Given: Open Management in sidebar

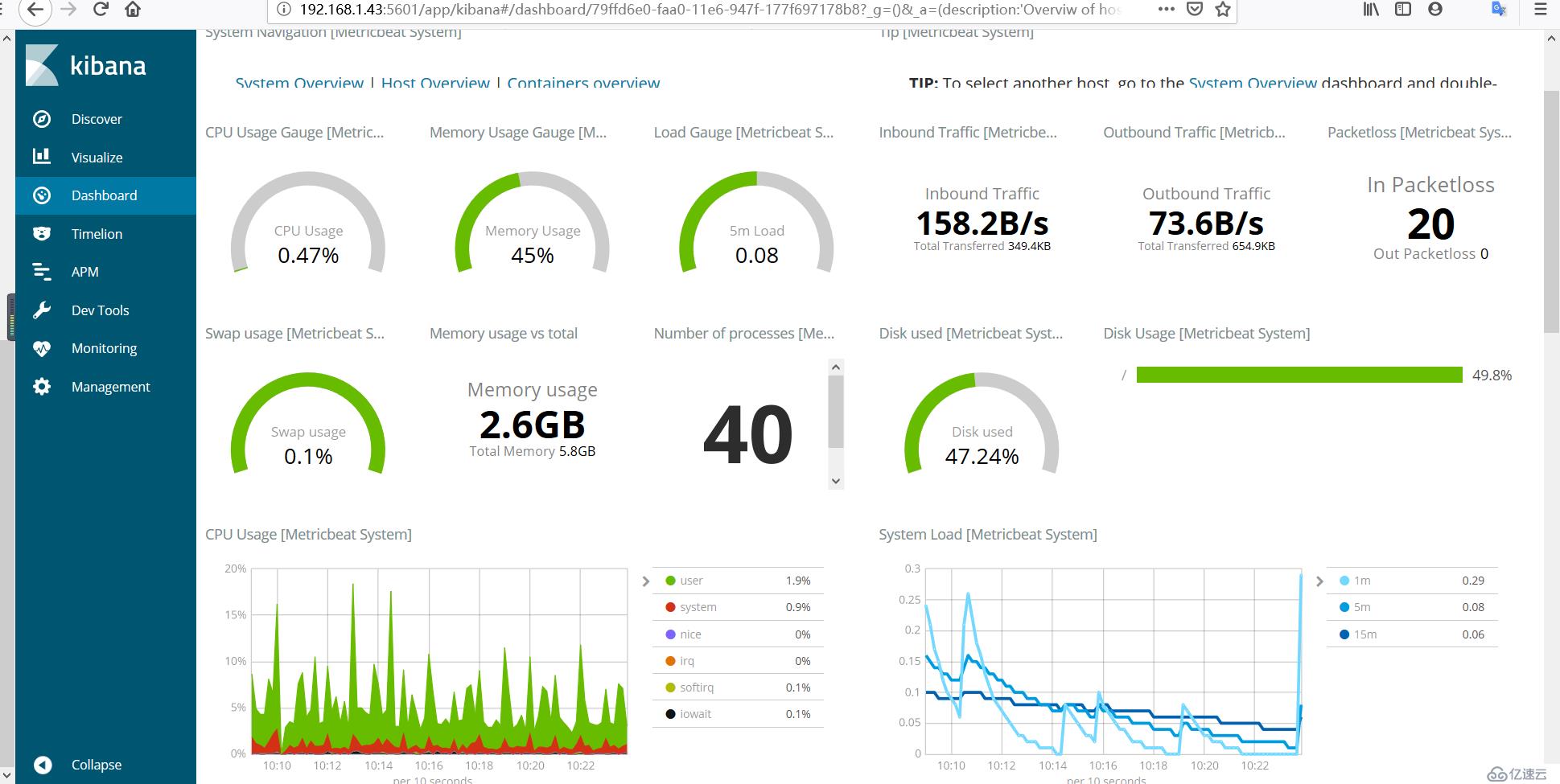Looking at the screenshot, I should tap(110, 387).
